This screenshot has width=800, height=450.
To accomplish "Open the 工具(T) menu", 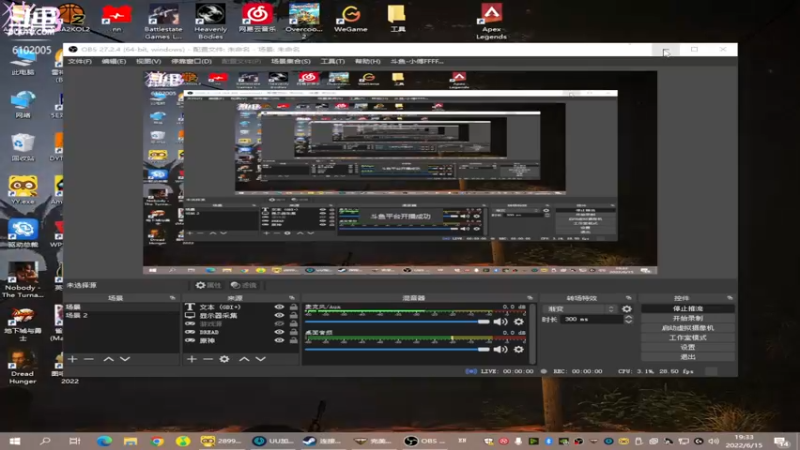I will 333,61.
